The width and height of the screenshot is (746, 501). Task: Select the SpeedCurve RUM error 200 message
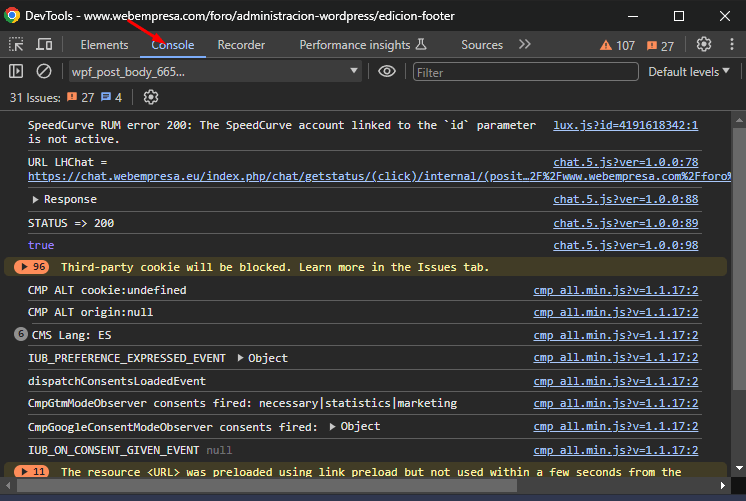point(282,132)
